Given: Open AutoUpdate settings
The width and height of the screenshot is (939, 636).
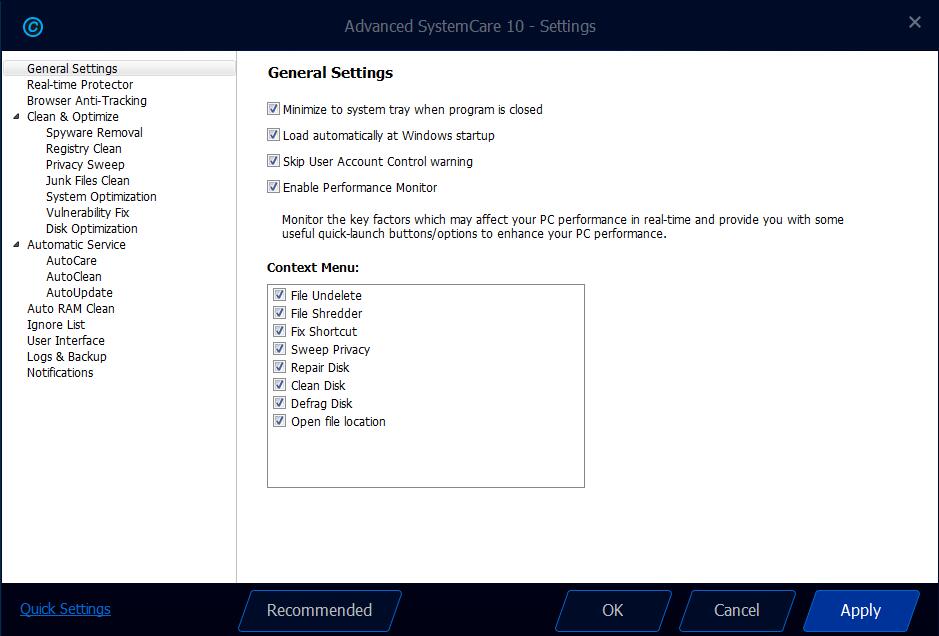Looking at the screenshot, I should (x=79, y=292).
